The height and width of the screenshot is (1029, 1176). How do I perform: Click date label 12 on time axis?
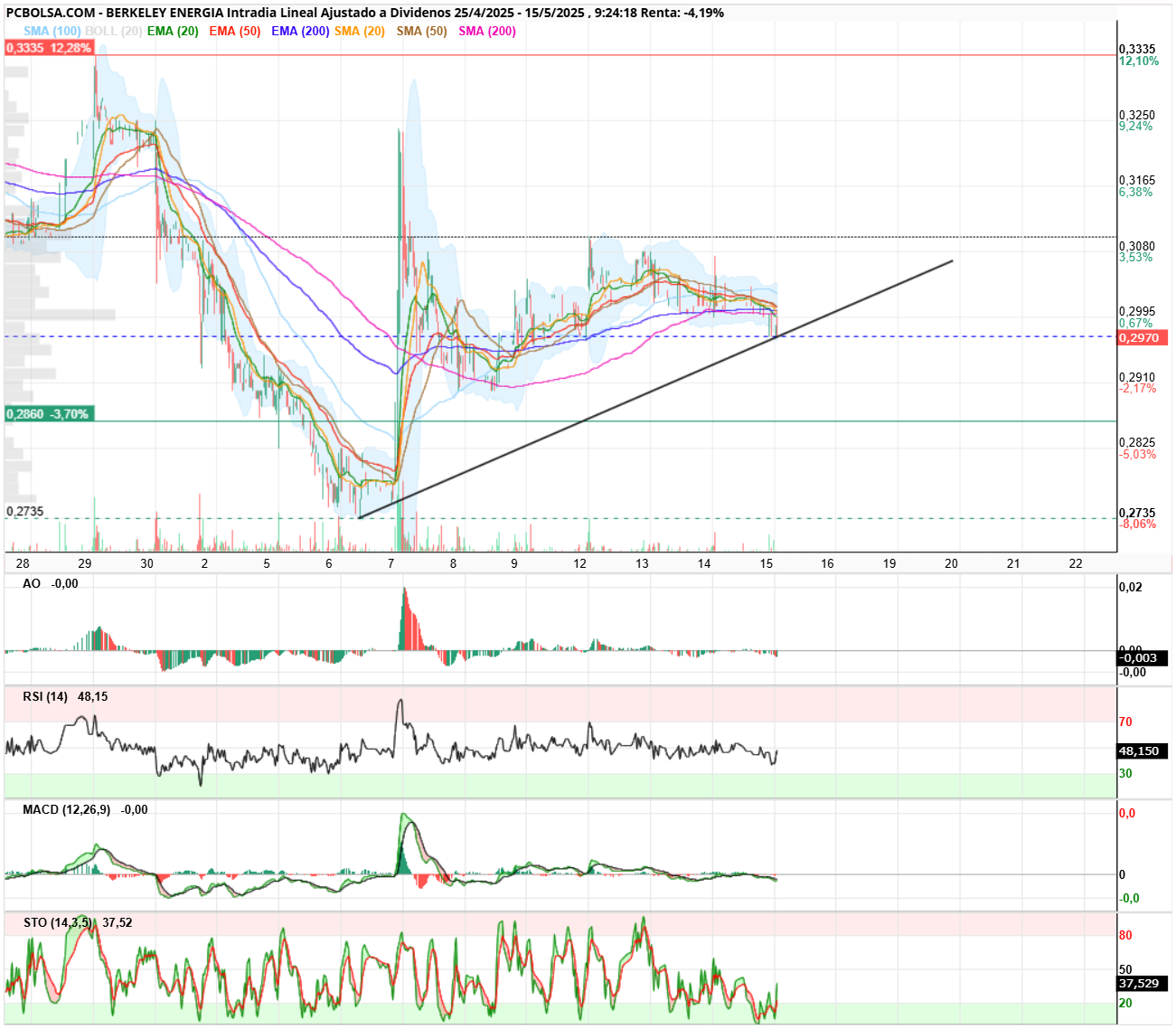point(579,563)
